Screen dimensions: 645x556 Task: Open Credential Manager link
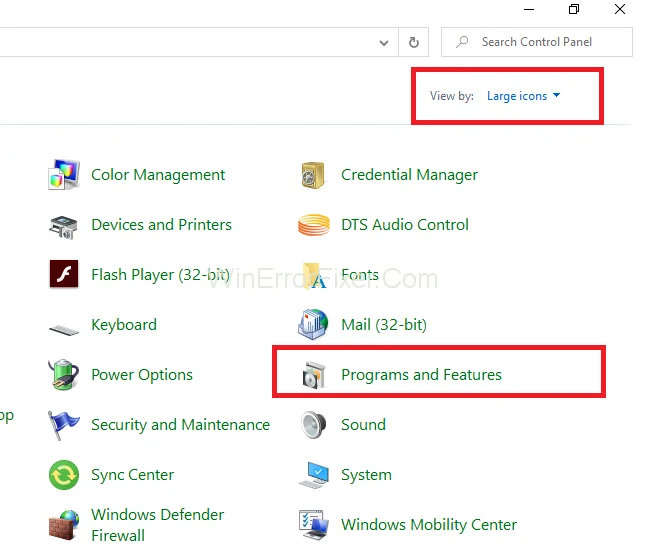pos(409,175)
